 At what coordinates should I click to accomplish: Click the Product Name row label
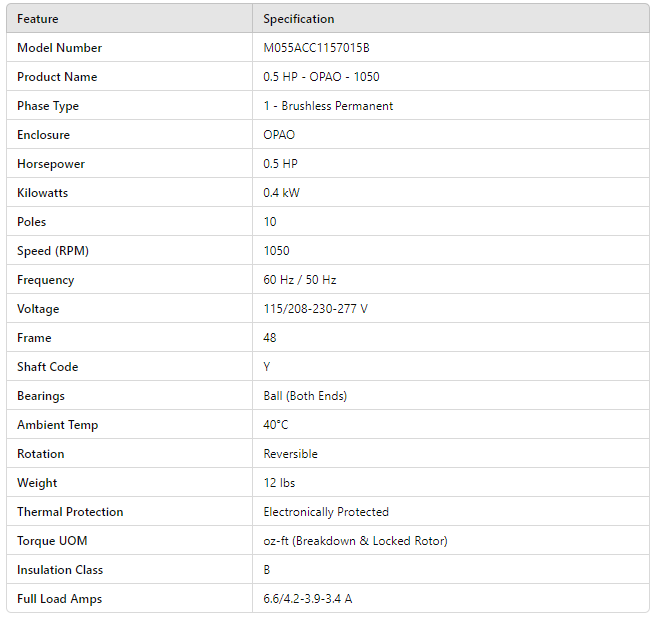[x=57, y=77]
